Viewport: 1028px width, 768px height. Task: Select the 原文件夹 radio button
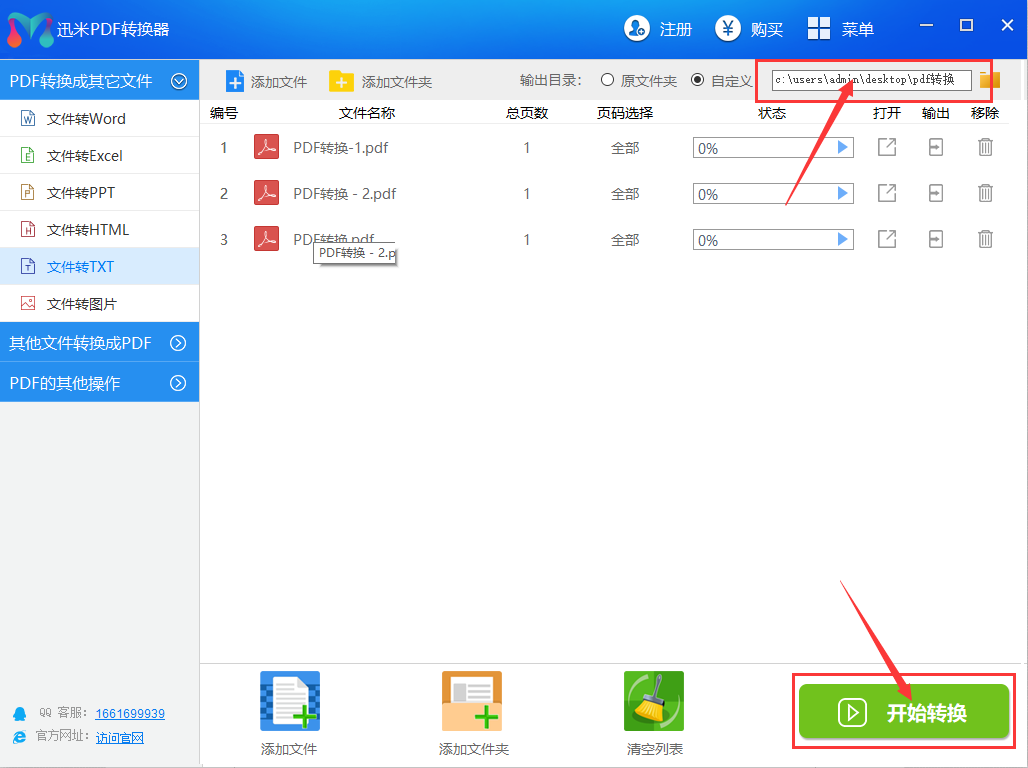point(607,80)
